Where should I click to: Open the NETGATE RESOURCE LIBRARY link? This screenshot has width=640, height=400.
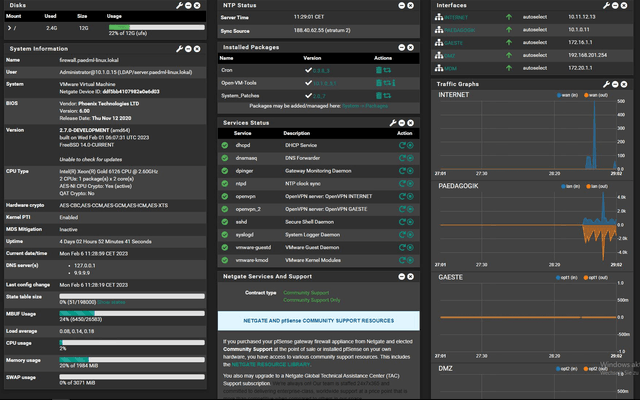point(271,364)
